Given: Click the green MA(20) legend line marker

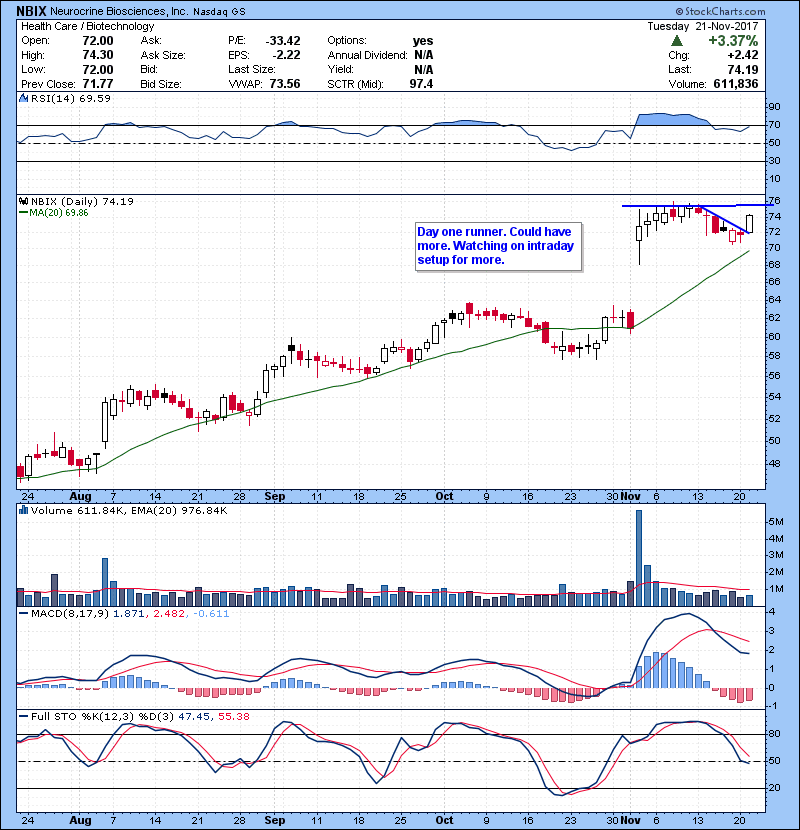Looking at the screenshot, I should [23, 213].
